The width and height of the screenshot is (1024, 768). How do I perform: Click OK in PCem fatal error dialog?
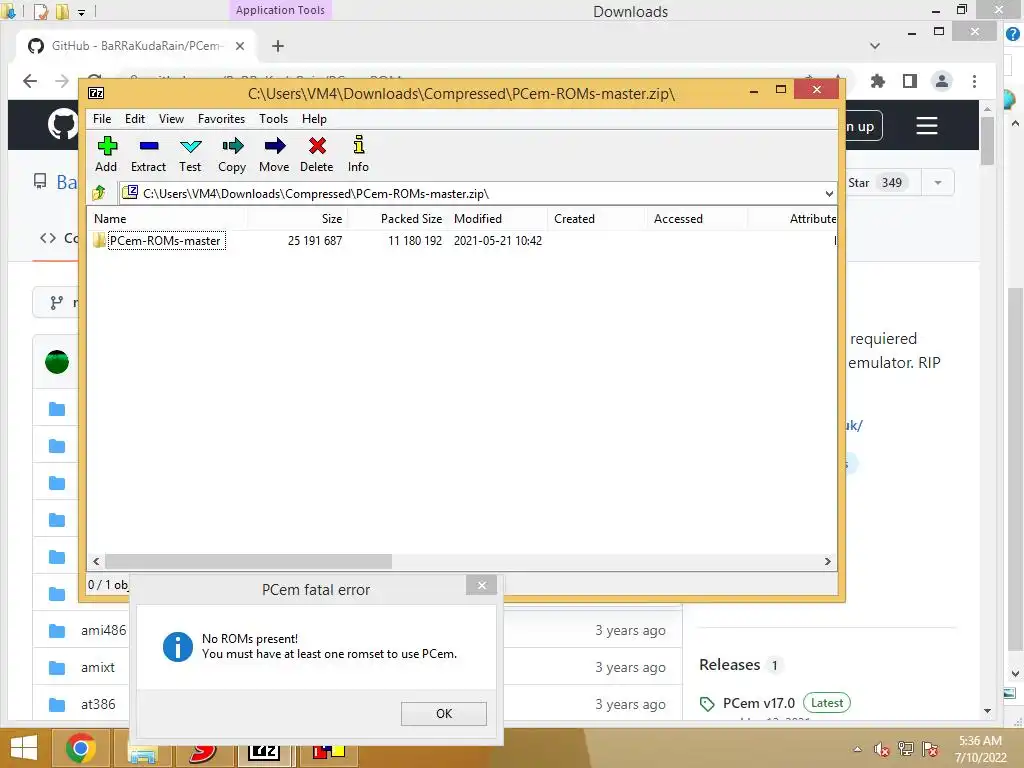(443, 714)
